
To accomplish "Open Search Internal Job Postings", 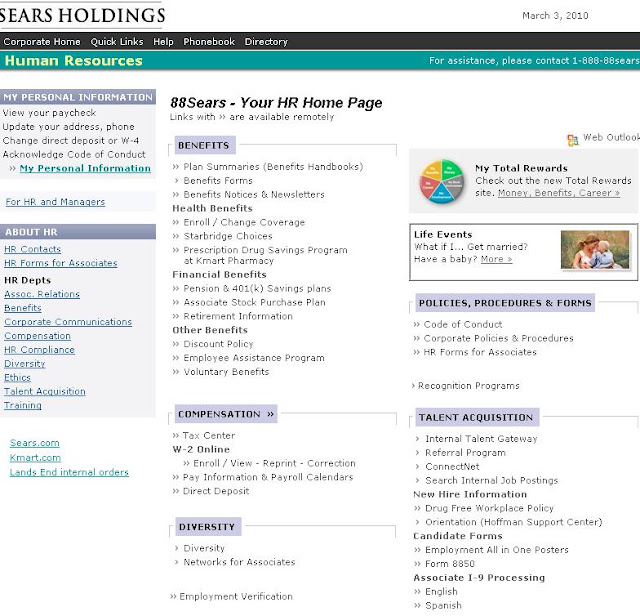I will [491, 480].
